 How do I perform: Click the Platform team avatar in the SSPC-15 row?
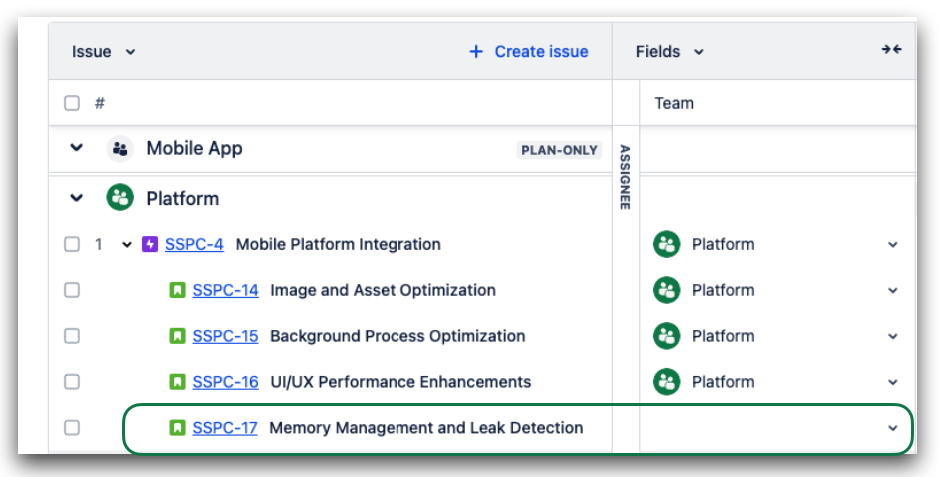(x=667, y=336)
